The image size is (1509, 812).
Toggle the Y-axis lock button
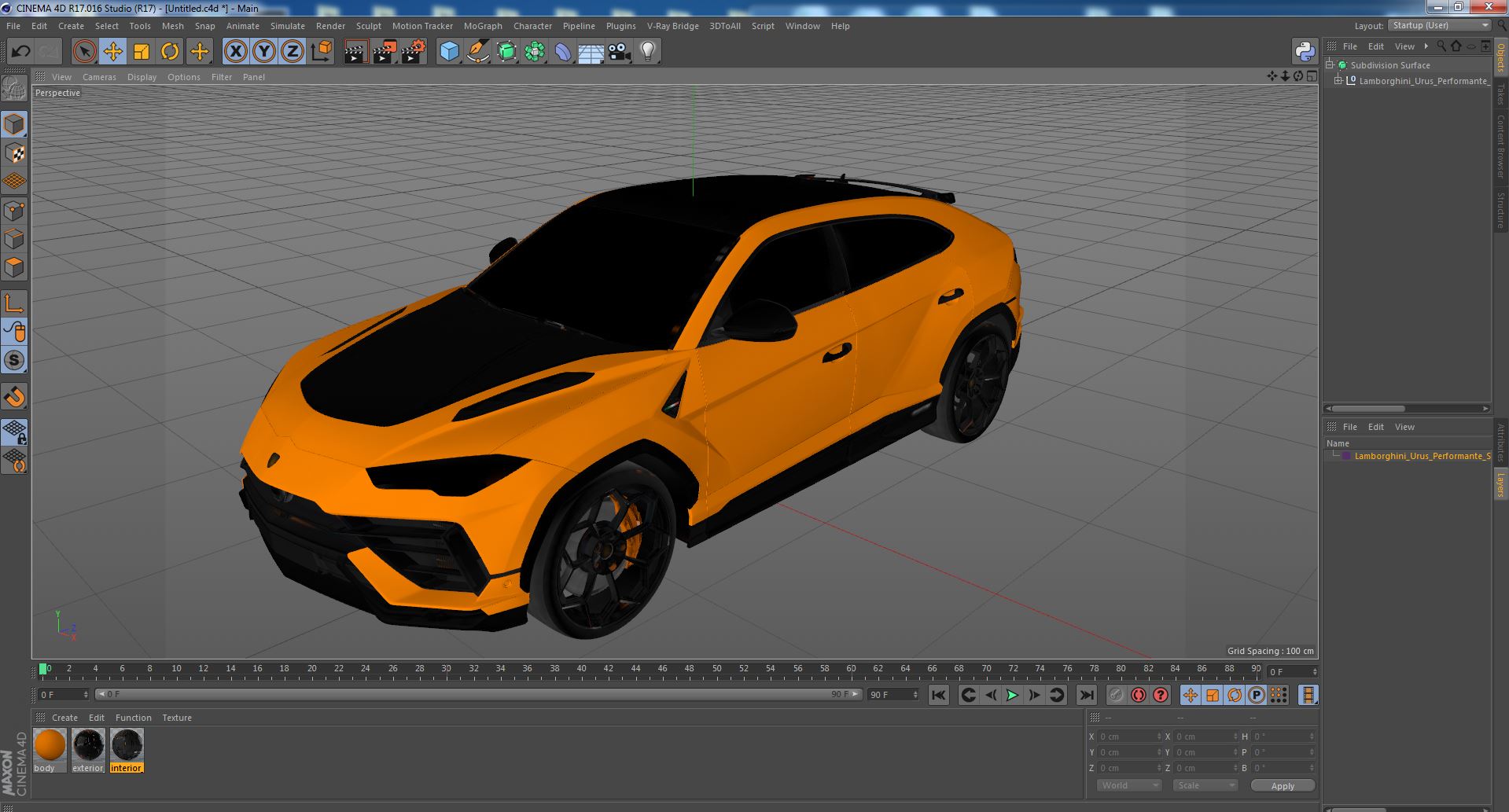click(x=264, y=52)
